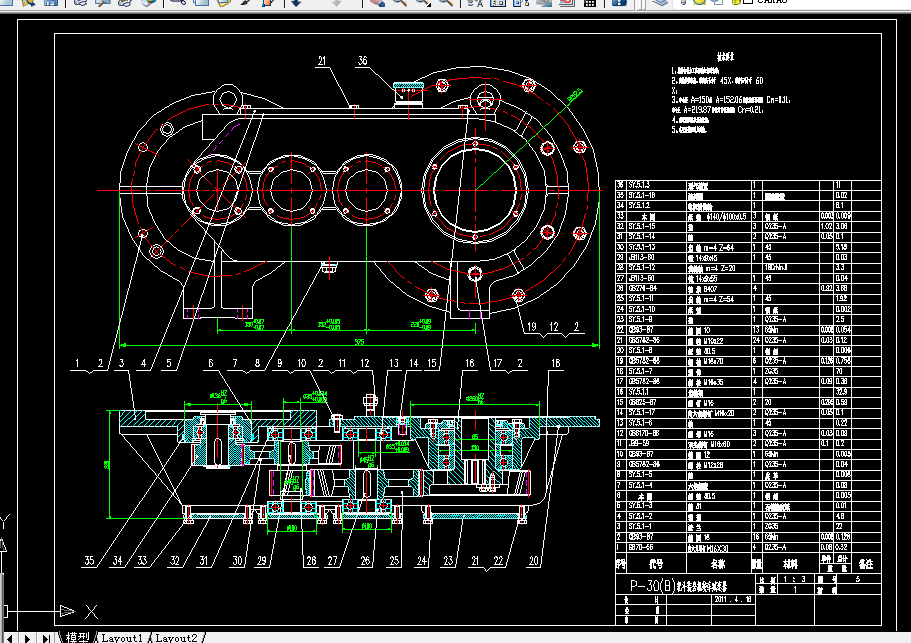This screenshot has width=911, height=643.
Task: Click the Save floppy disk icon
Action: (51, 2)
